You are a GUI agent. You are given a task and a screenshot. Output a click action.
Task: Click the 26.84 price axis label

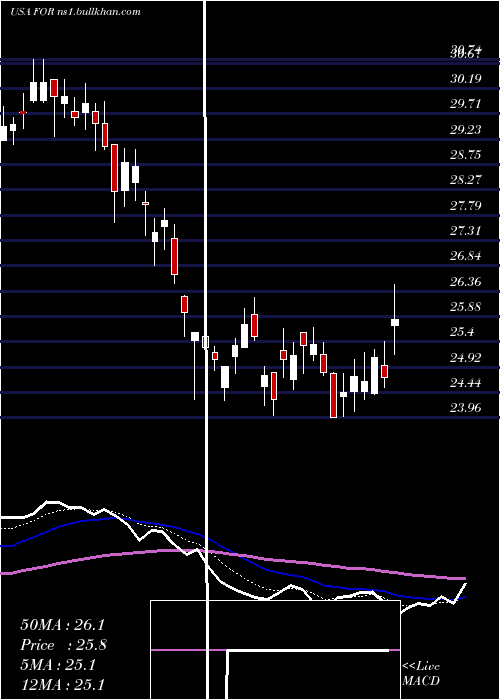tap(466, 256)
